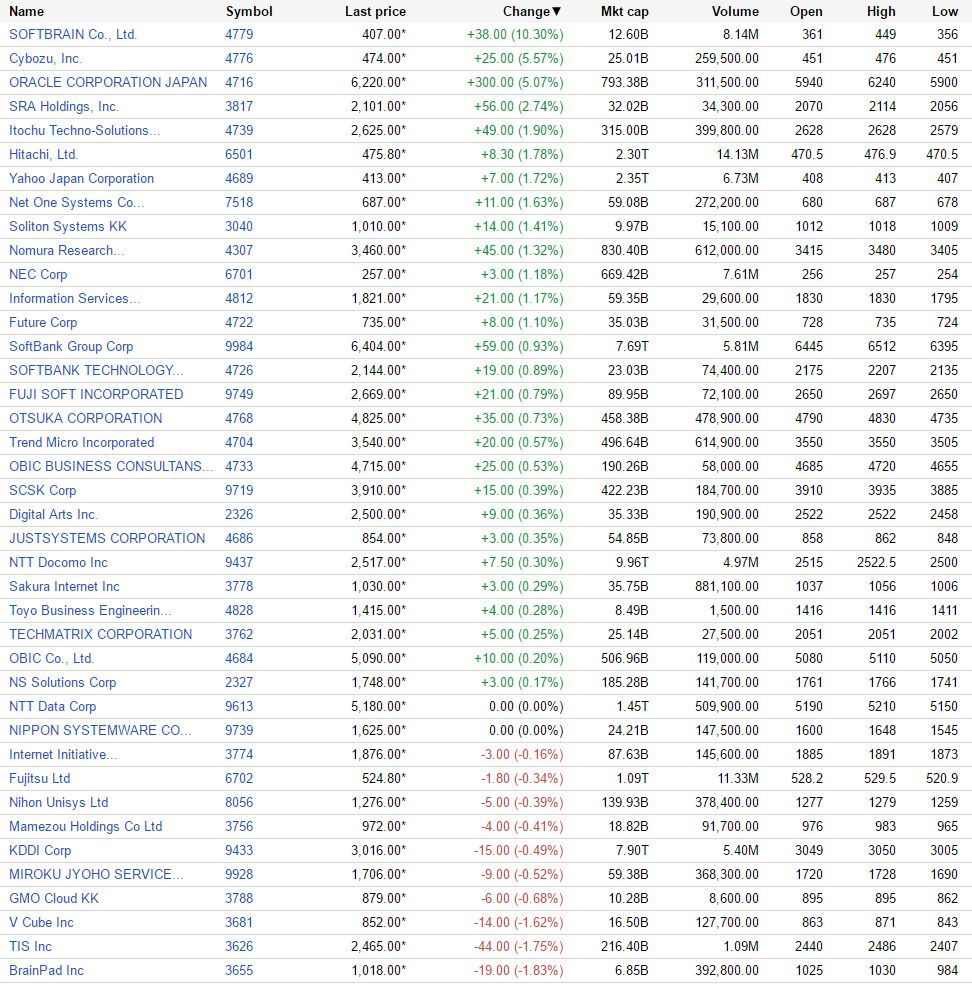Click ticker symbol 6702
The height and width of the screenshot is (984, 972).
click(239, 778)
